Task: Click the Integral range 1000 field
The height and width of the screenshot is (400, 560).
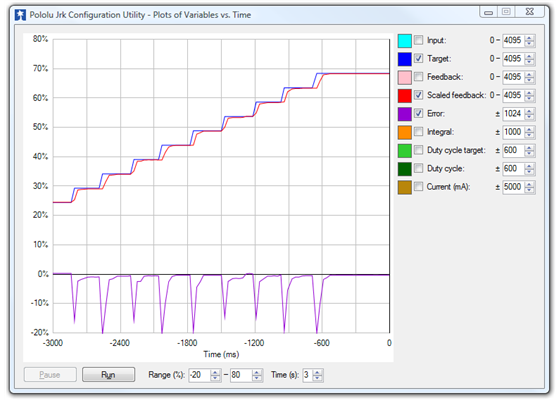Action: (513, 132)
